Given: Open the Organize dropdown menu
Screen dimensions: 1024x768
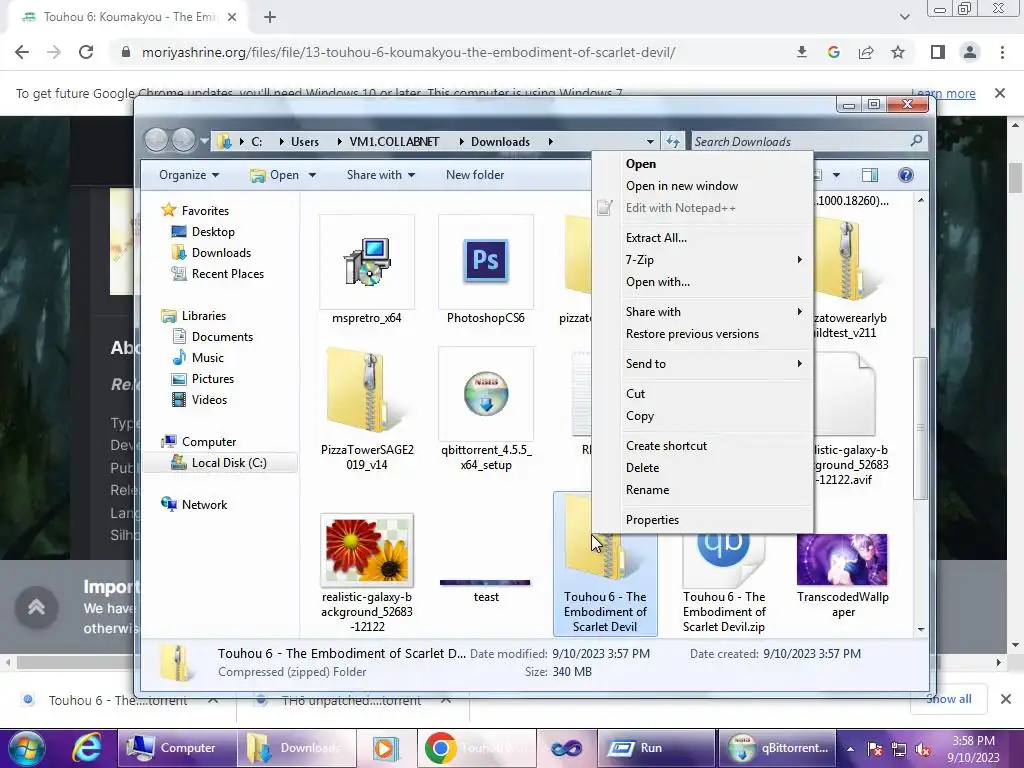Looking at the screenshot, I should [x=189, y=175].
